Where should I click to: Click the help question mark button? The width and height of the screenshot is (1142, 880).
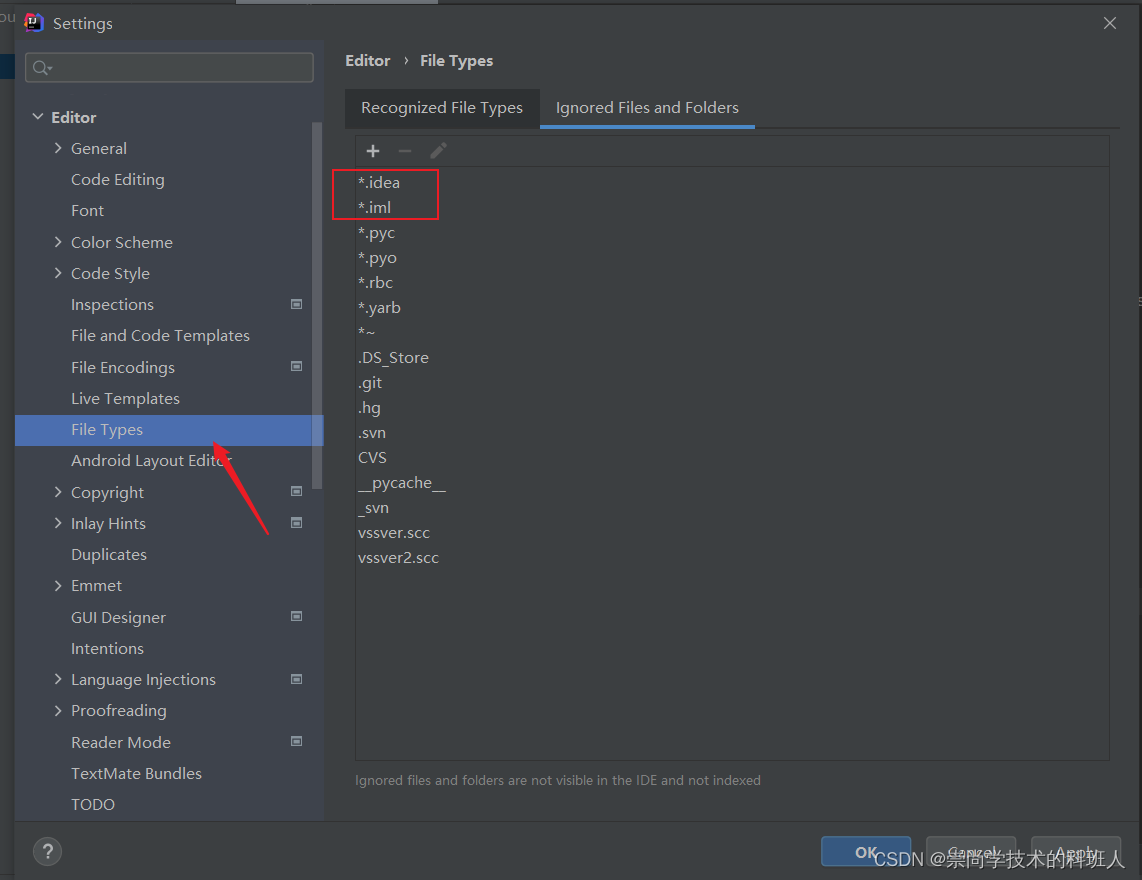[47, 851]
